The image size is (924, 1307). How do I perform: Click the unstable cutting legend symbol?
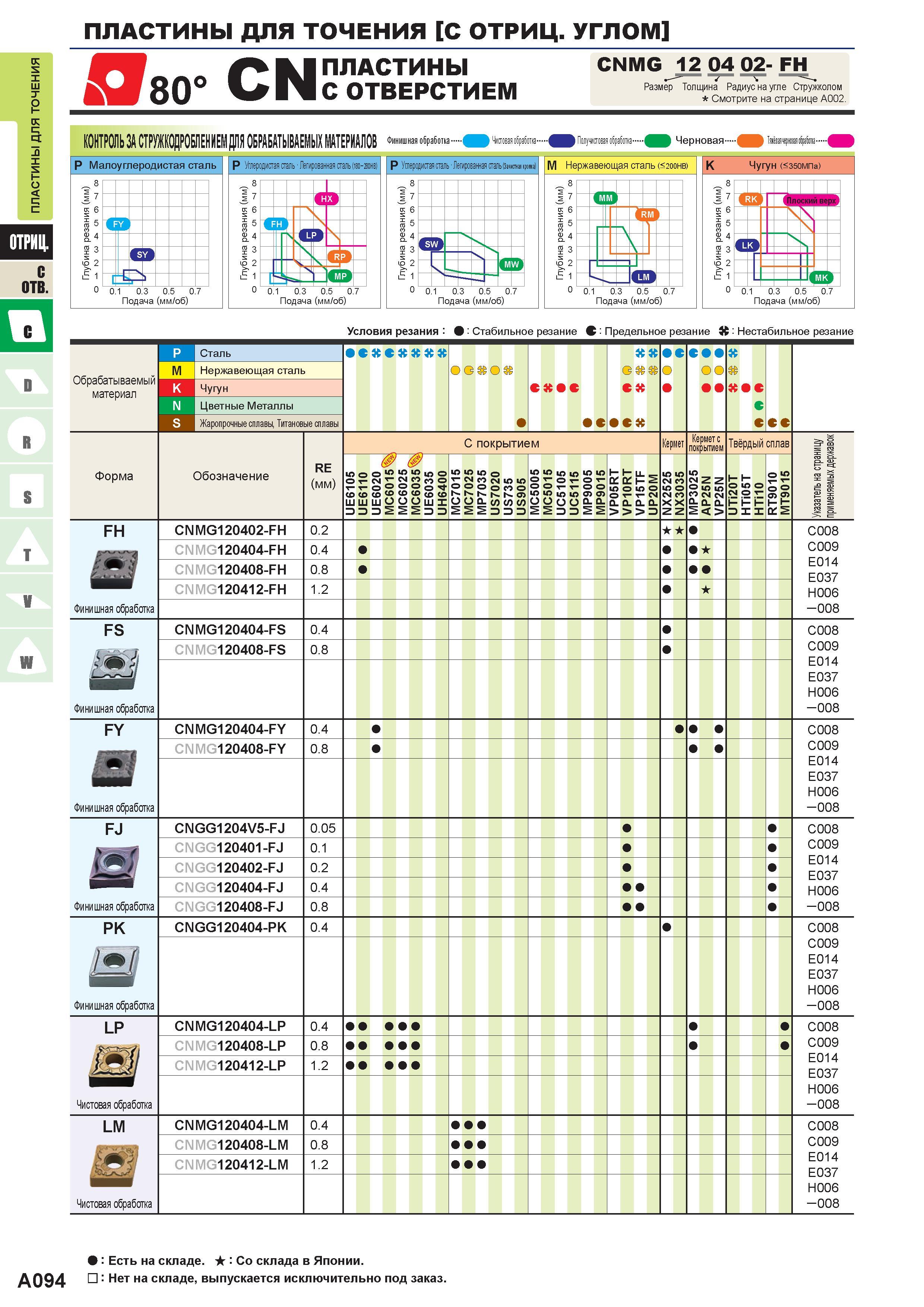coord(724,331)
